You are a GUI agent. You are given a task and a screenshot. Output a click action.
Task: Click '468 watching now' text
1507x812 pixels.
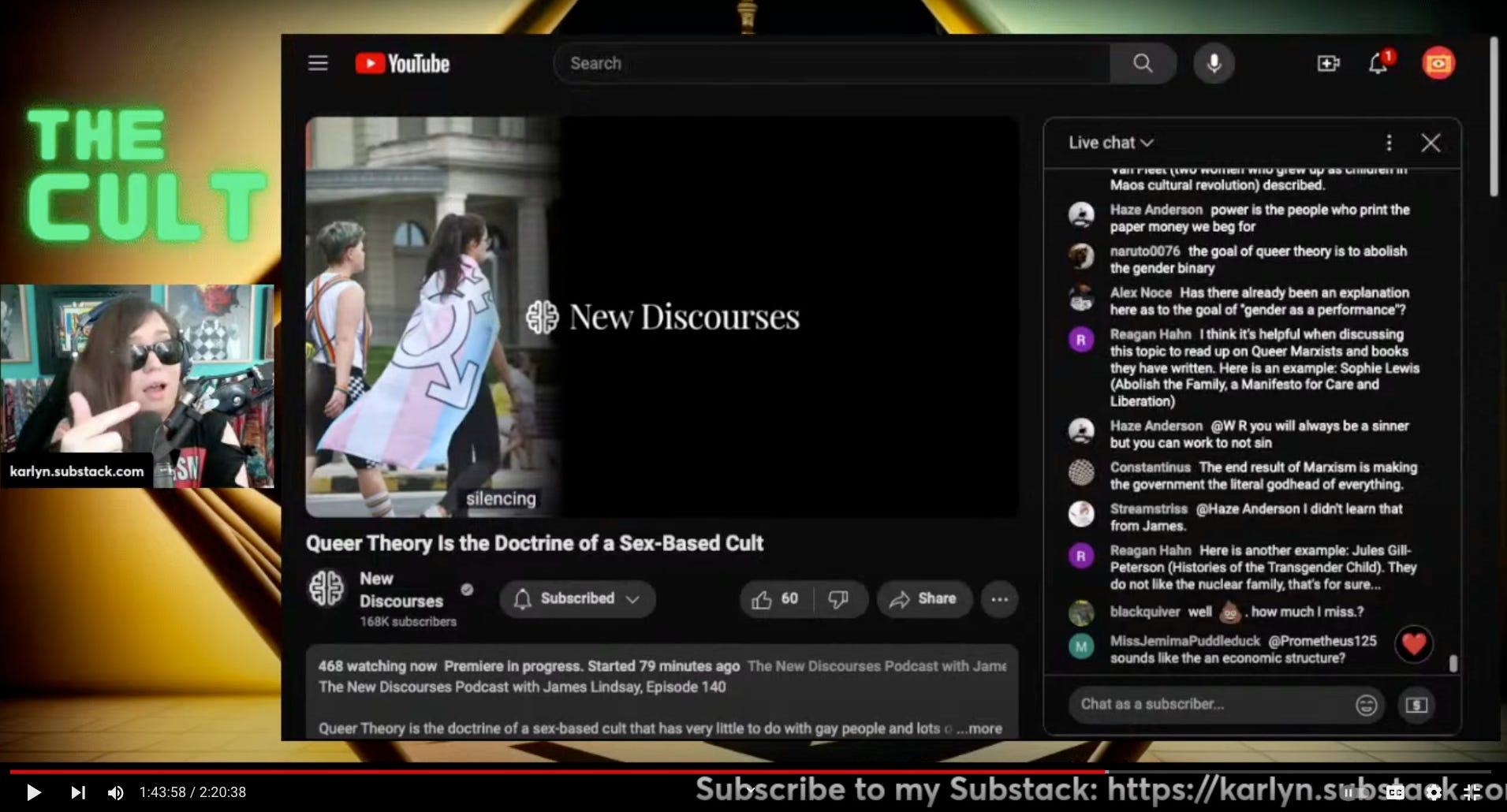377,666
